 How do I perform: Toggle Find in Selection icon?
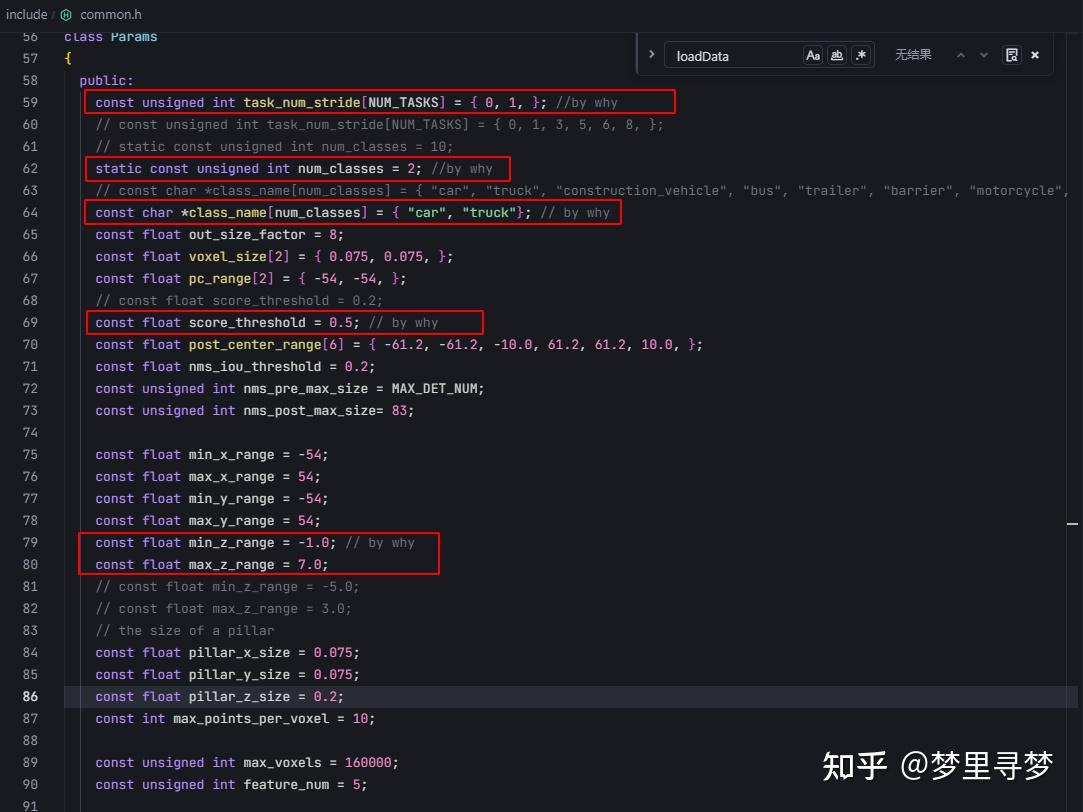[1012, 55]
